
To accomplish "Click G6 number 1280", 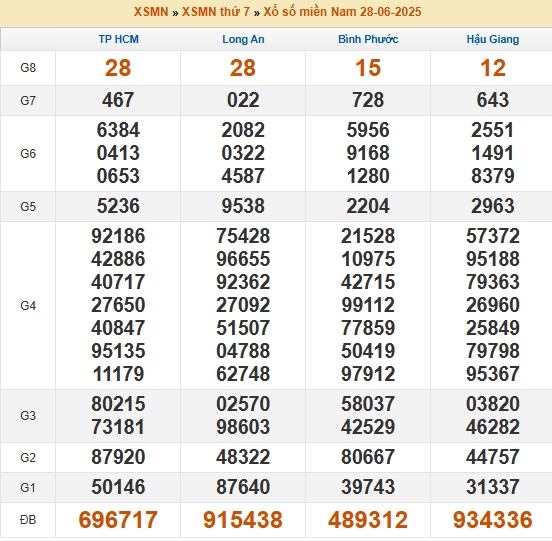I will pos(368,176).
